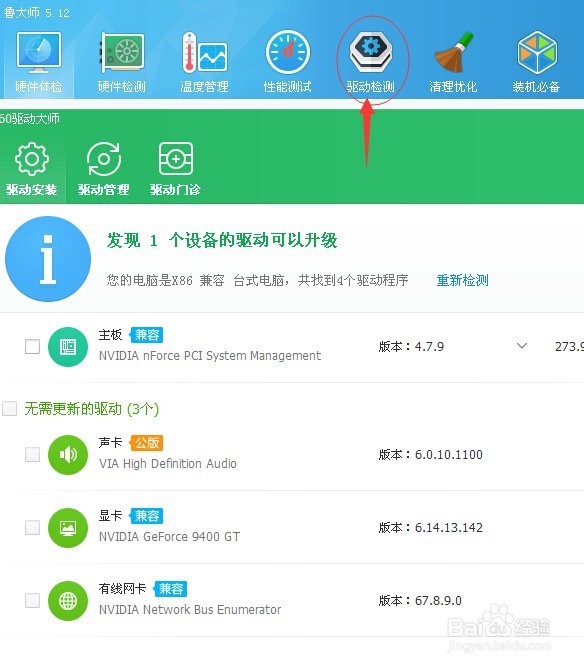The width and height of the screenshot is (584, 666).
Task: Open the 硬件体检 hardware checkup icon
Action: [39, 52]
